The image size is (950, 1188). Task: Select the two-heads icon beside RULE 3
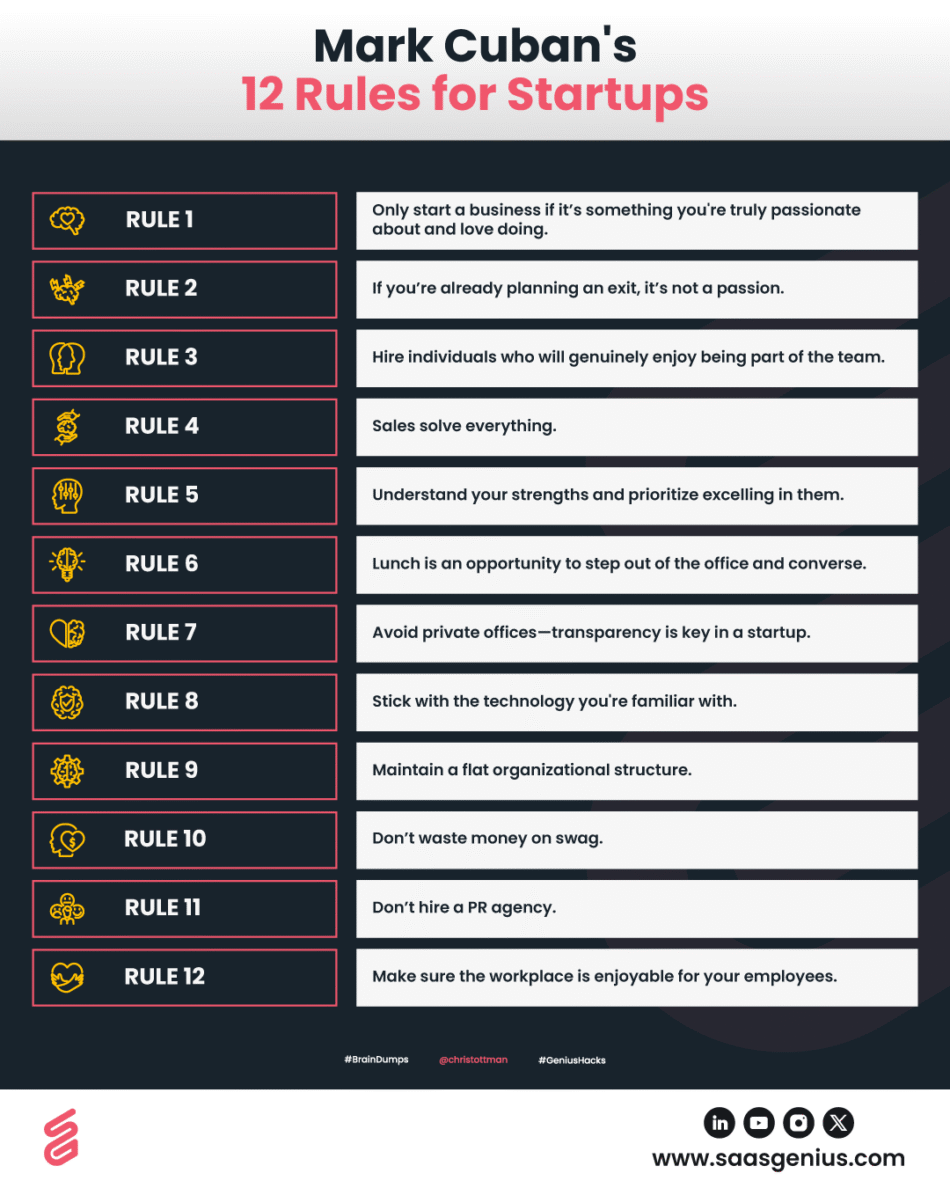(x=68, y=358)
